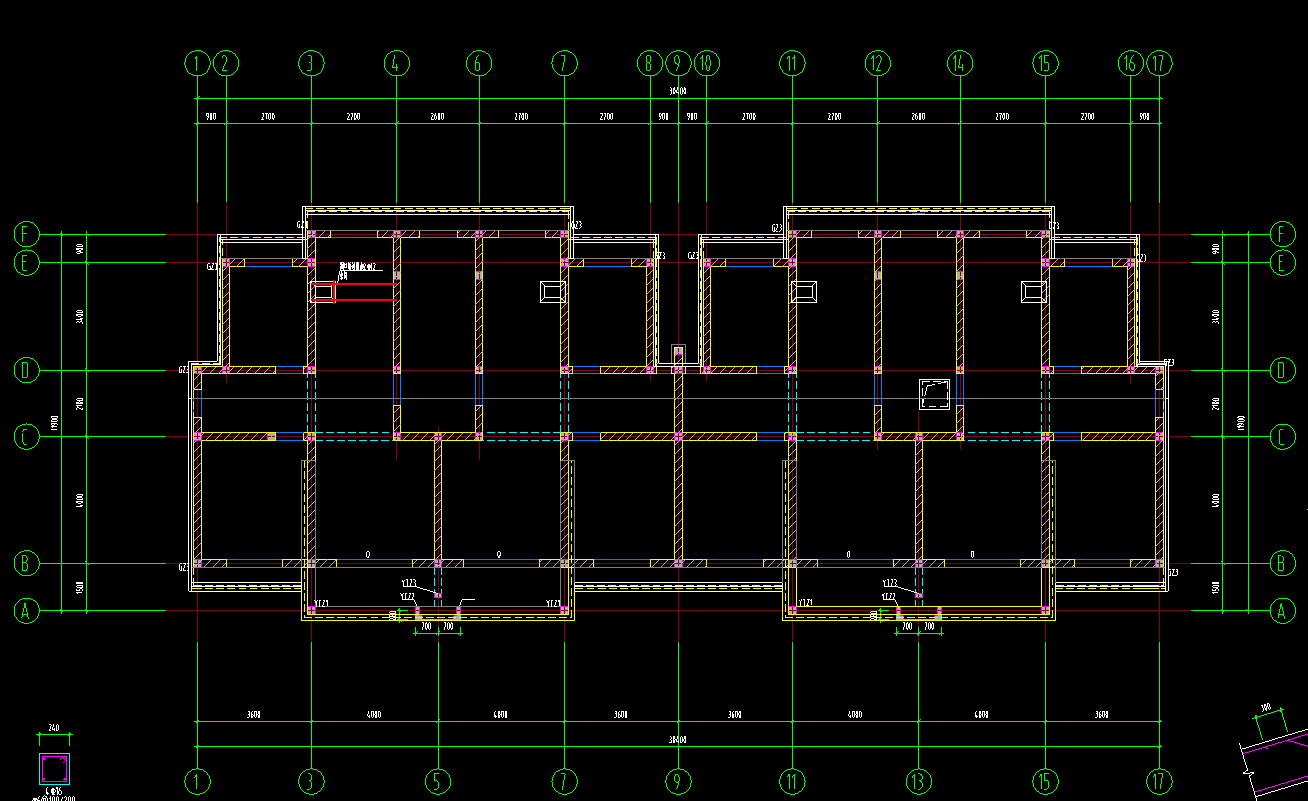The width and height of the screenshot is (1308, 801).
Task: Select the 240 dimension above the column detail
Action: tap(54, 727)
